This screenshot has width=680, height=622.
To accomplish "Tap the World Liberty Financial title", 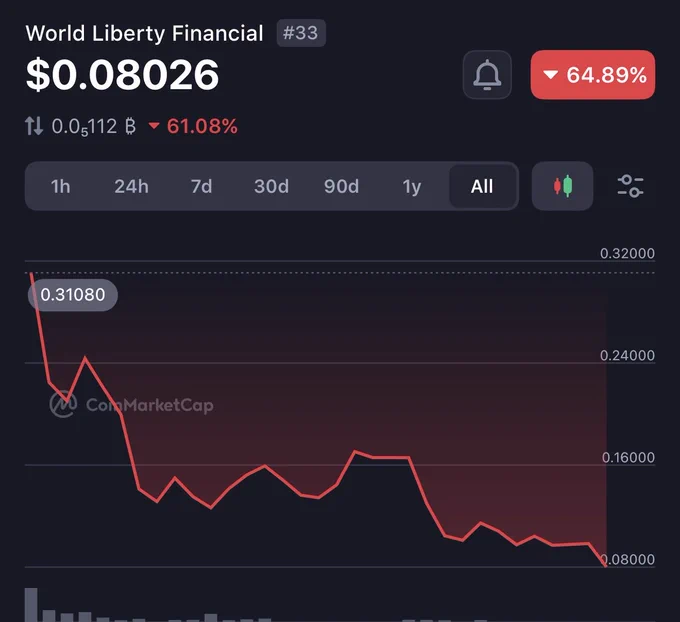I will pos(144,33).
